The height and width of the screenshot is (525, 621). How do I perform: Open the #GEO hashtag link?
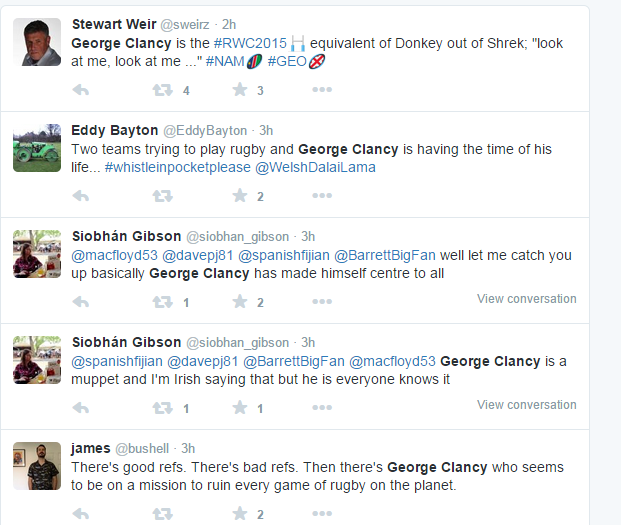[x=287, y=62]
